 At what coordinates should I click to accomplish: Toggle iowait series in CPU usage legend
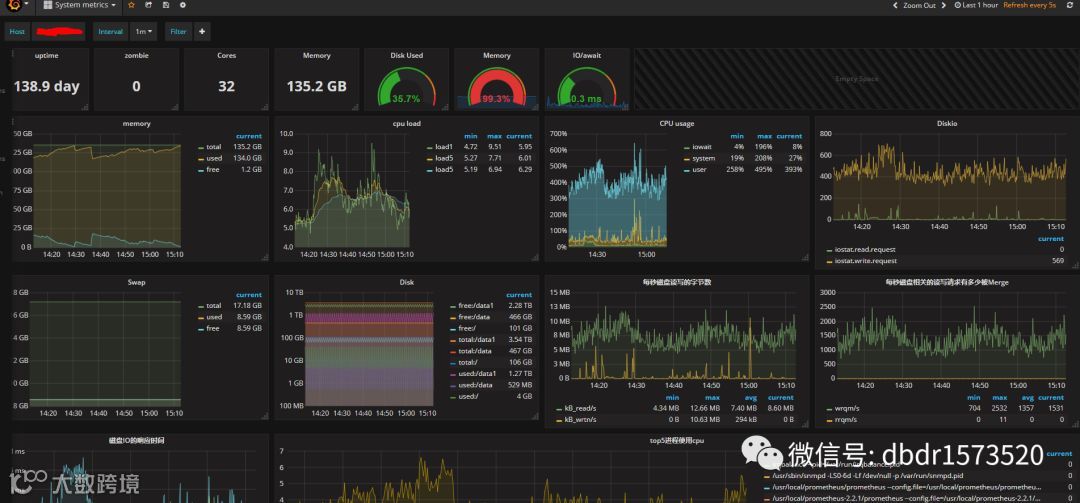tap(703, 147)
